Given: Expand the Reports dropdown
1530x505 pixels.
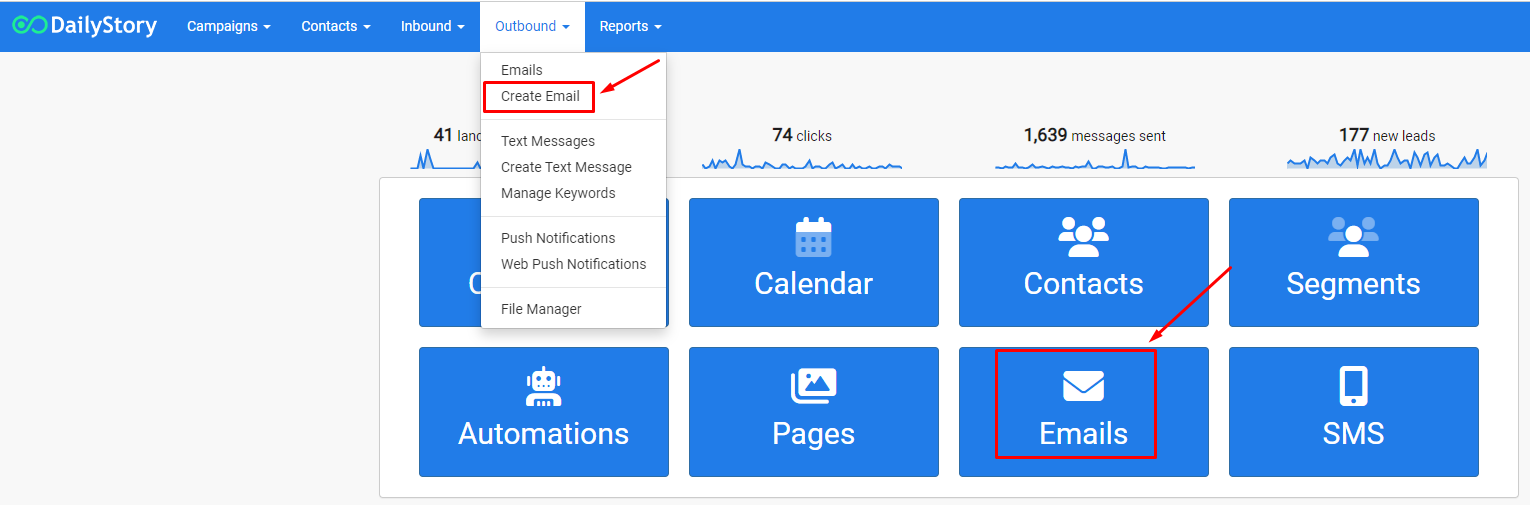Looking at the screenshot, I should point(630,27).
